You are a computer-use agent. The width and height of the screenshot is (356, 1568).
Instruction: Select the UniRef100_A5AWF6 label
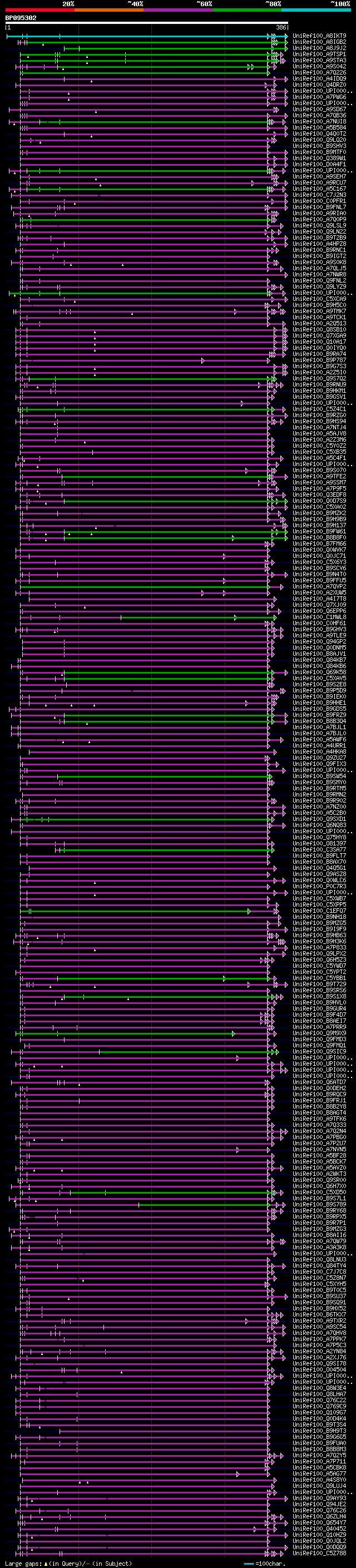(x=319, y=740)
